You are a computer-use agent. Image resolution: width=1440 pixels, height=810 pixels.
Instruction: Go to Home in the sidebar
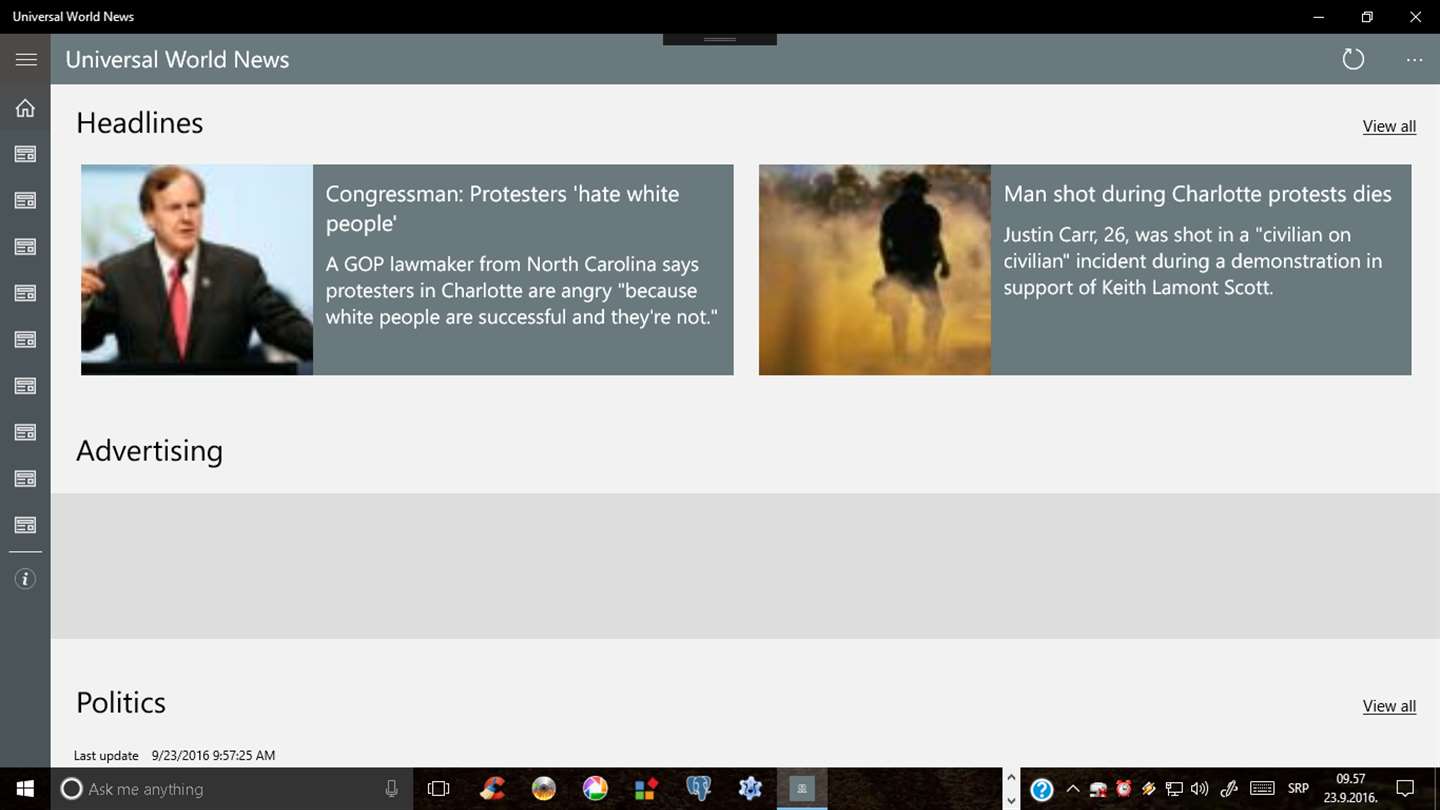(x=25, y=108)
